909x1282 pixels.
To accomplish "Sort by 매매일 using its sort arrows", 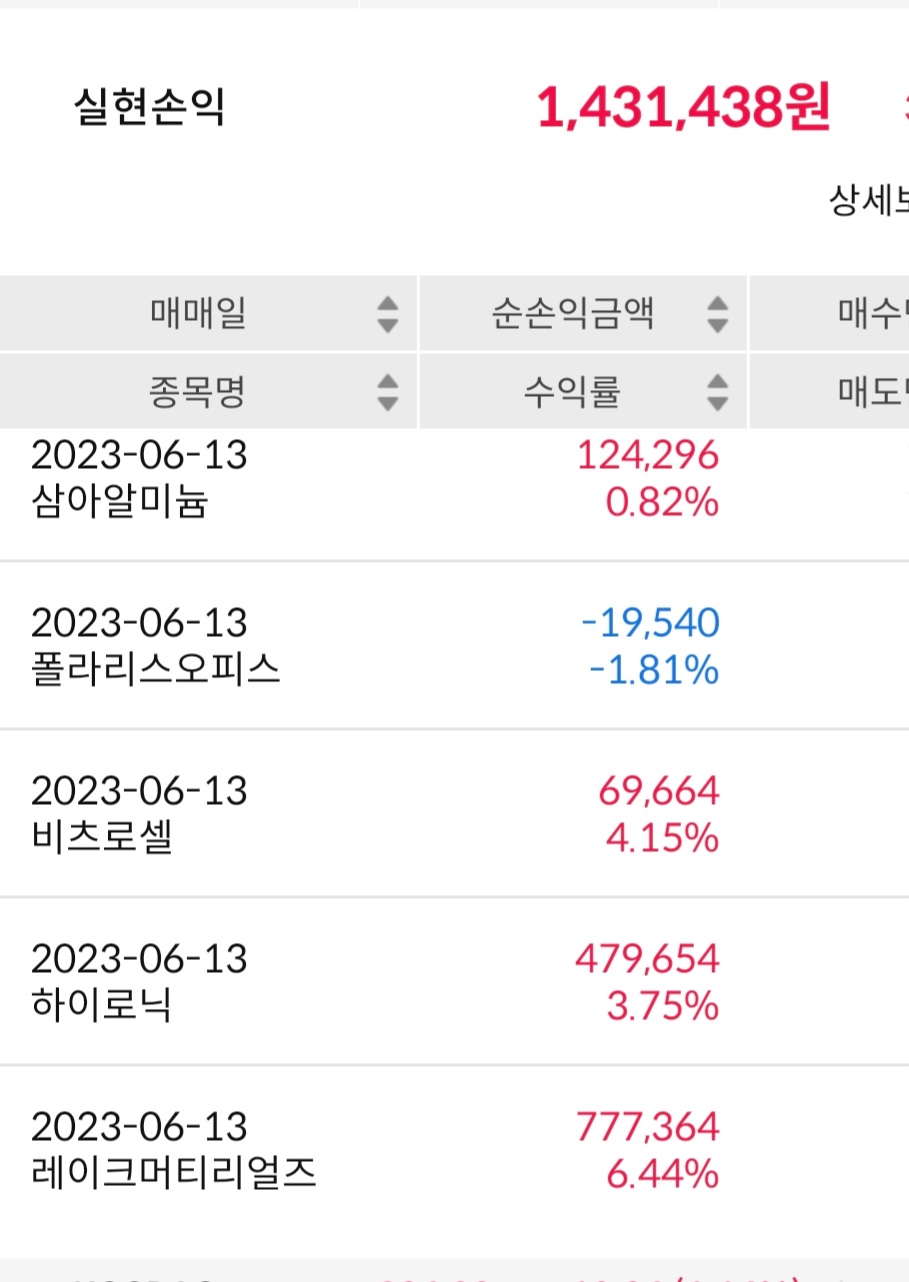I will pyautogui.click(x=388, y=314).
